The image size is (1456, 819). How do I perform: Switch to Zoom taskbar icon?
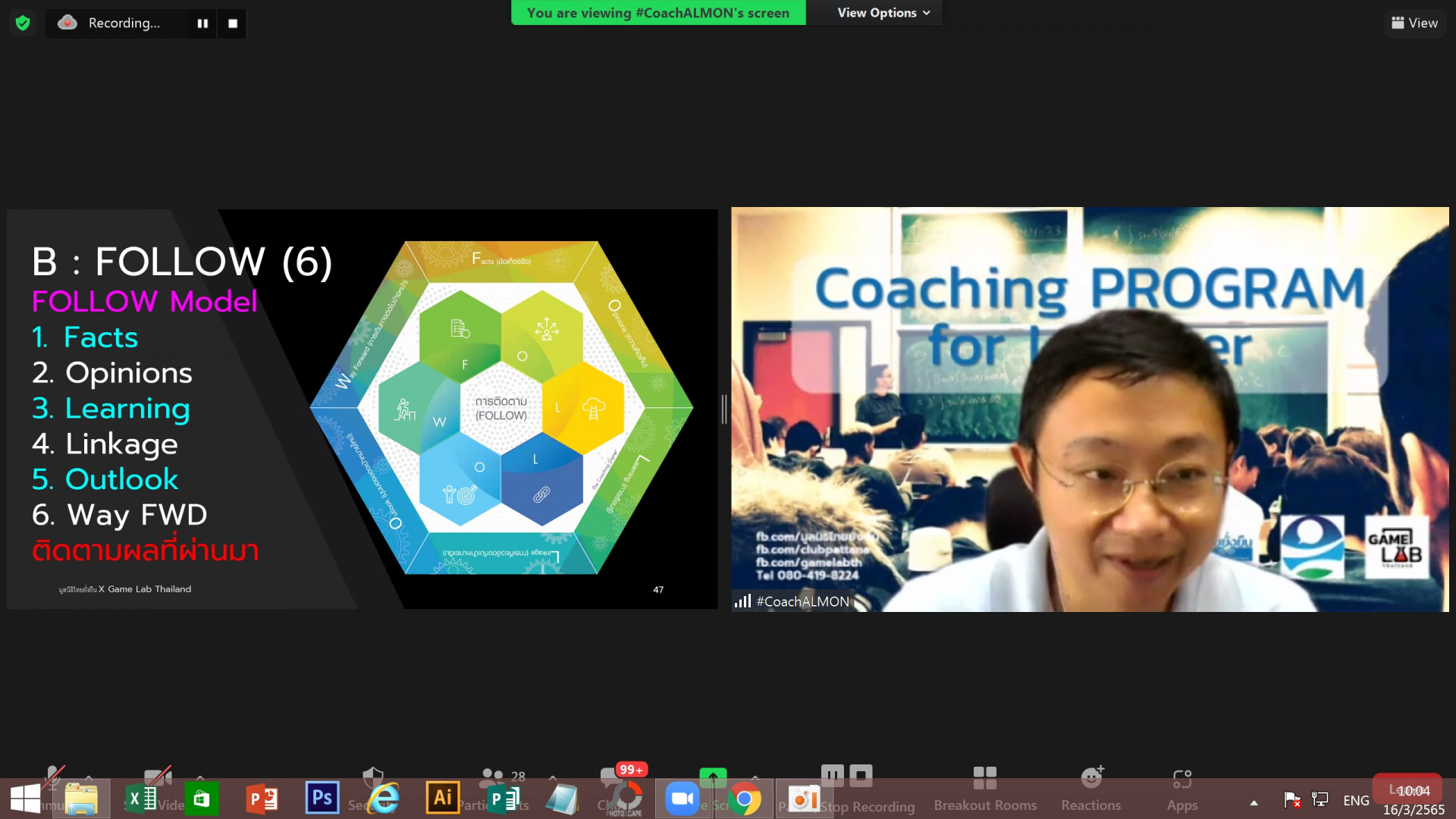682,799
